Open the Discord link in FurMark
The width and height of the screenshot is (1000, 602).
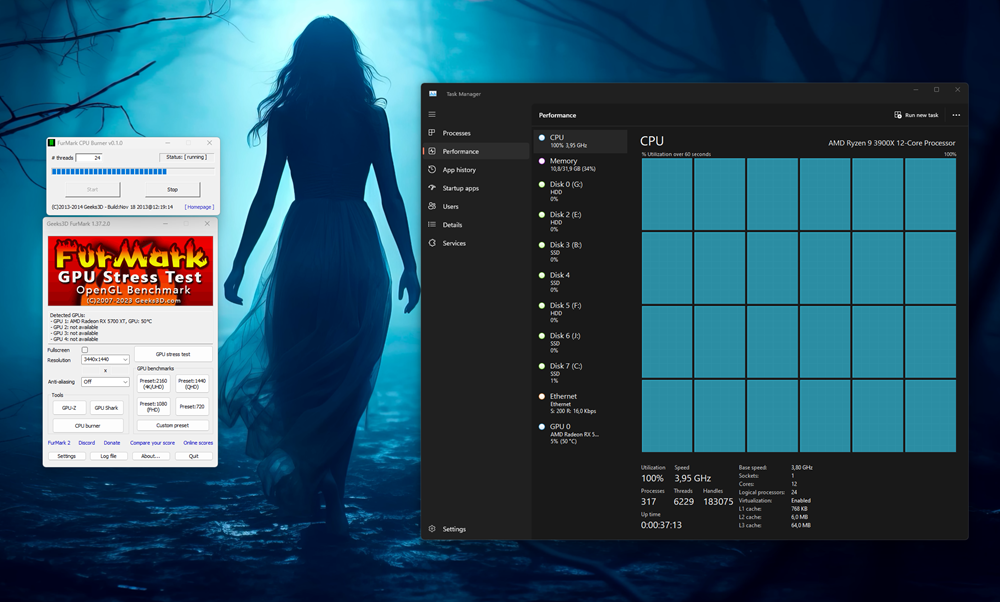point(87,443)
